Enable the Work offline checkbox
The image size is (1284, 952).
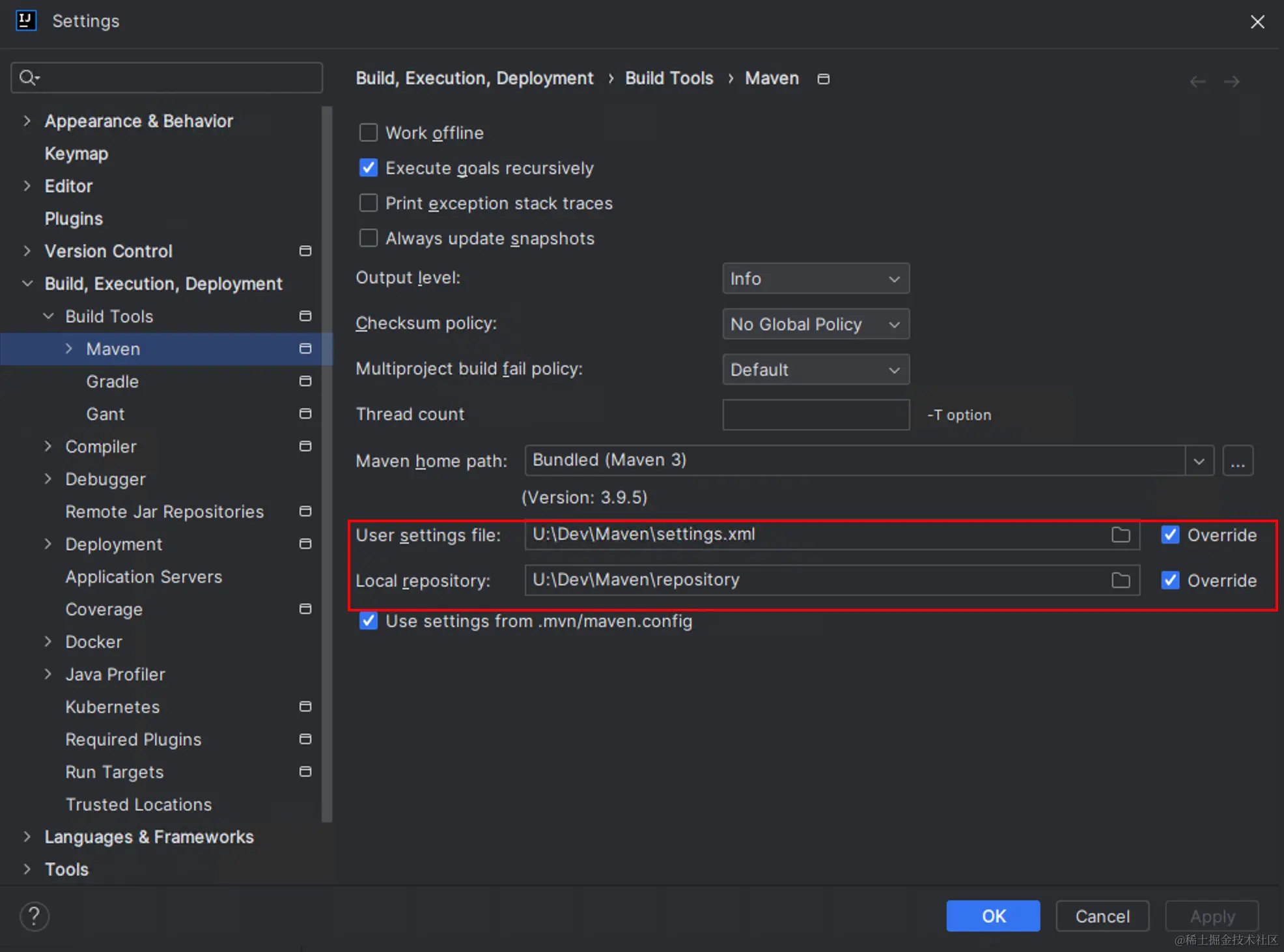click(x=369, y=133)
